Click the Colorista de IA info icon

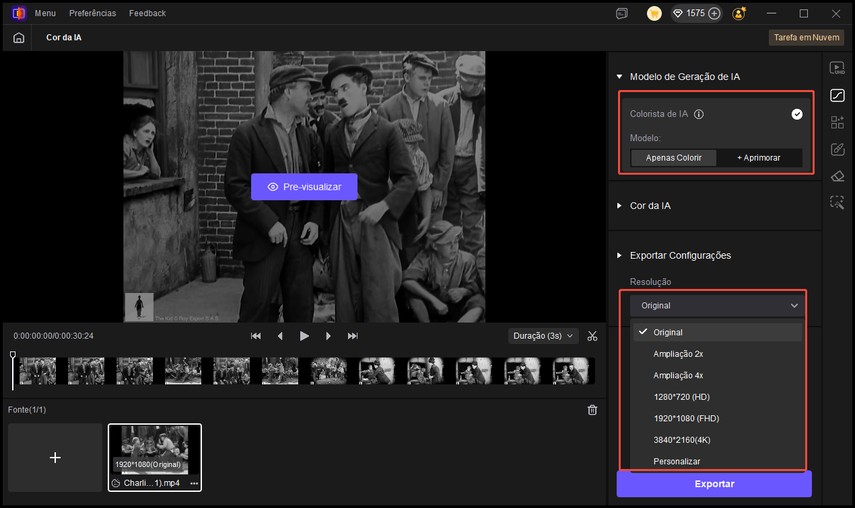tap(699, 114)
